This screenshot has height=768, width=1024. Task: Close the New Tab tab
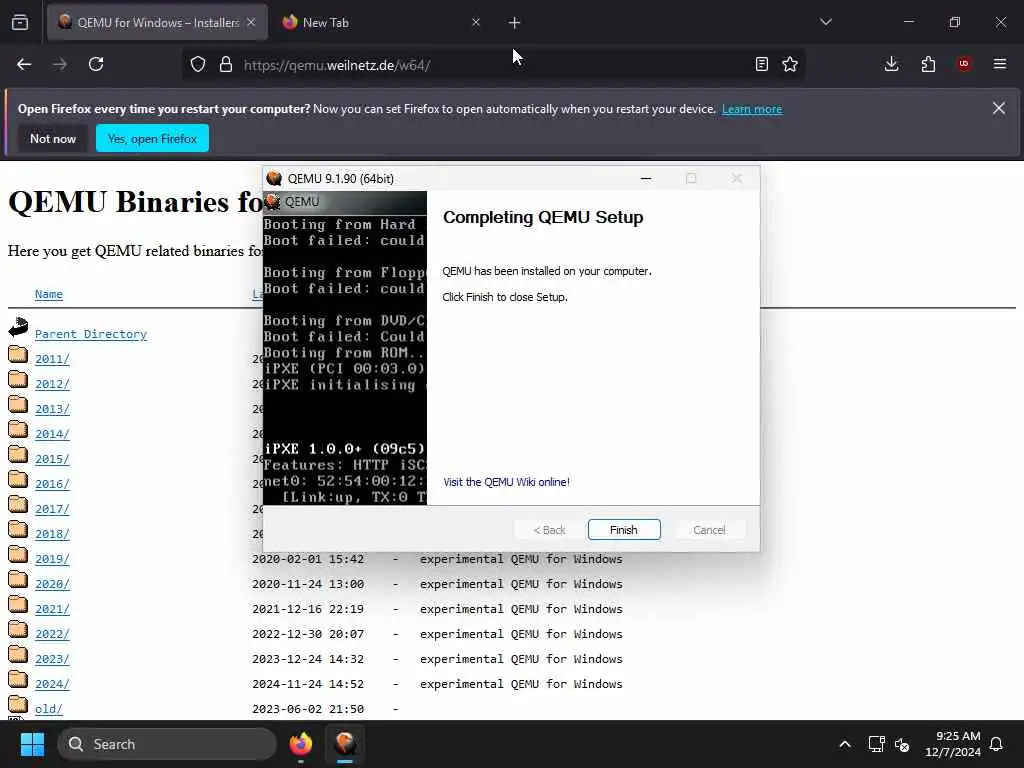(x=476, y=22)
